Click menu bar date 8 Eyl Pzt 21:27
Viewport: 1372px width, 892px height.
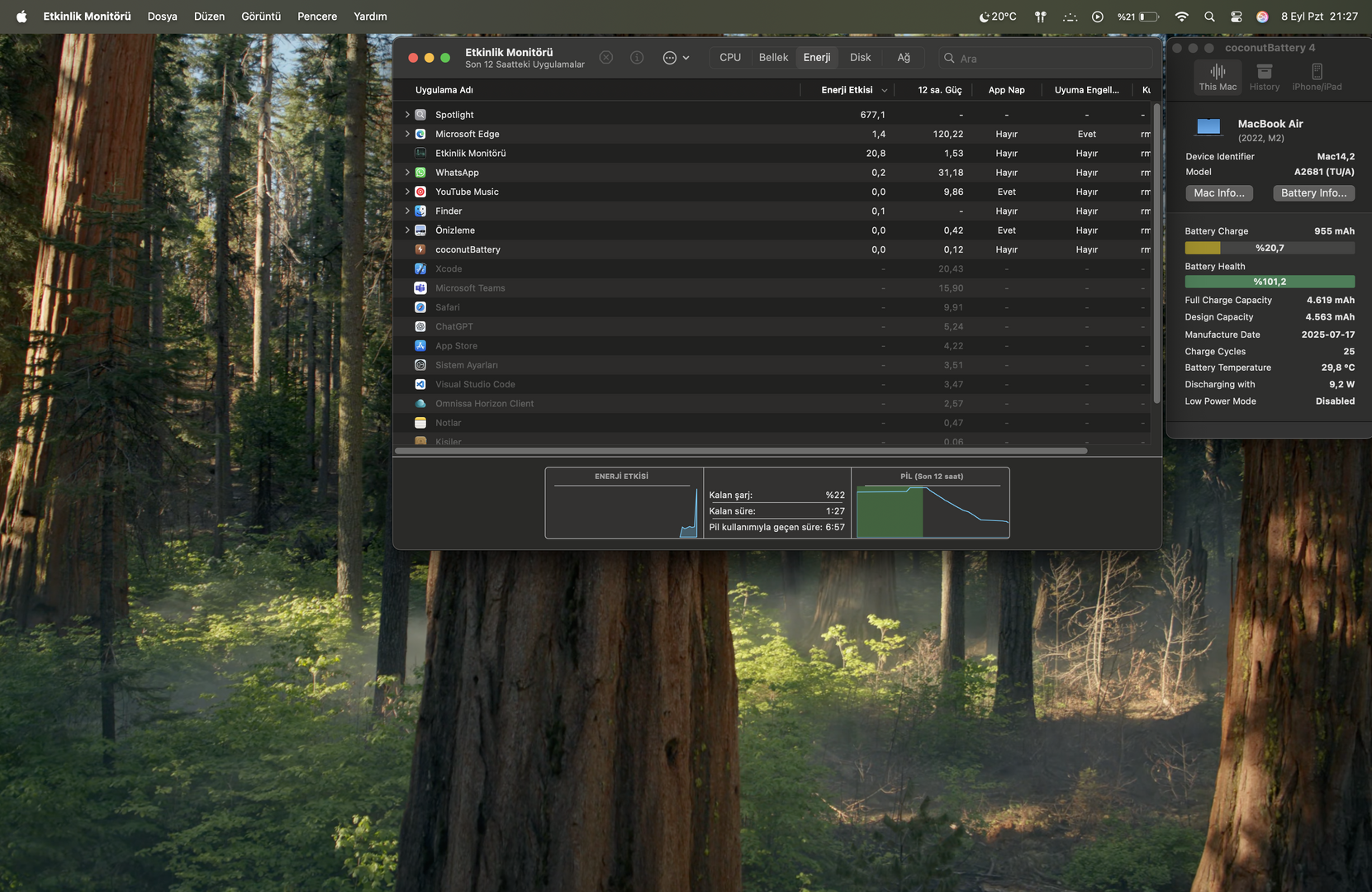coord(1319,17)
